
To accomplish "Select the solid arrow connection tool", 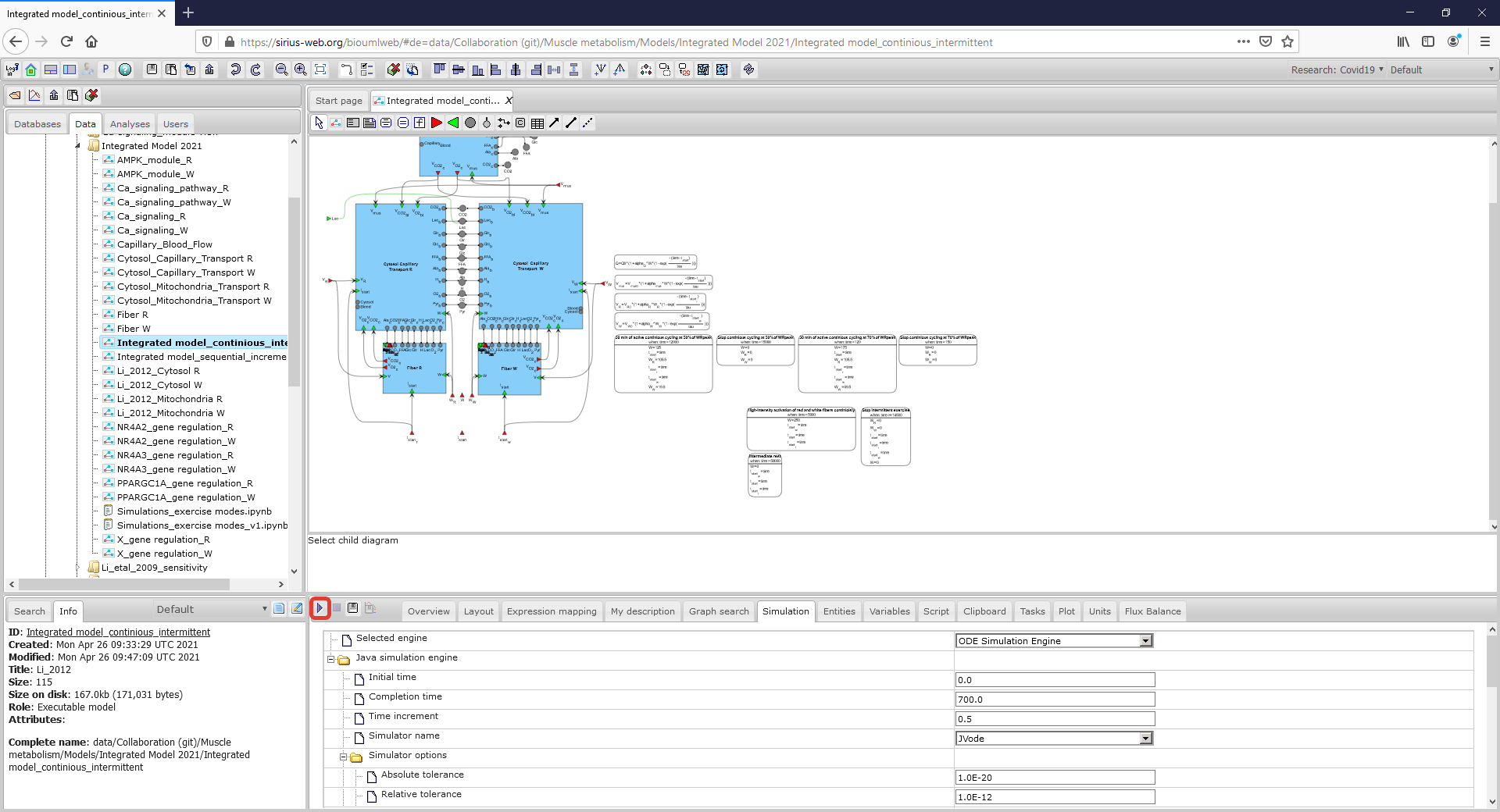I will (554, 123).
